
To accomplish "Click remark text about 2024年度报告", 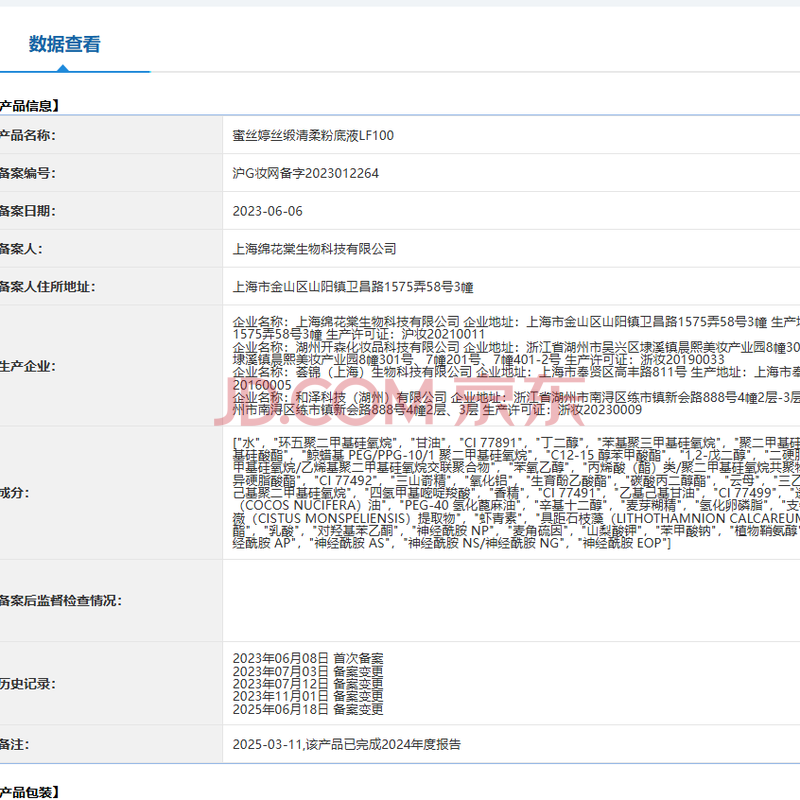I will pyautogui.click(x=346, y=745).
